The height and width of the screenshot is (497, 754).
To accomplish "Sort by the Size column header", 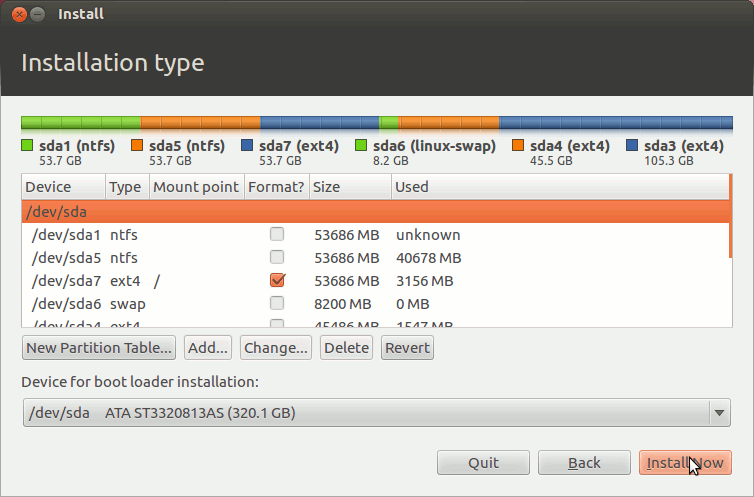I will [348, 187].
